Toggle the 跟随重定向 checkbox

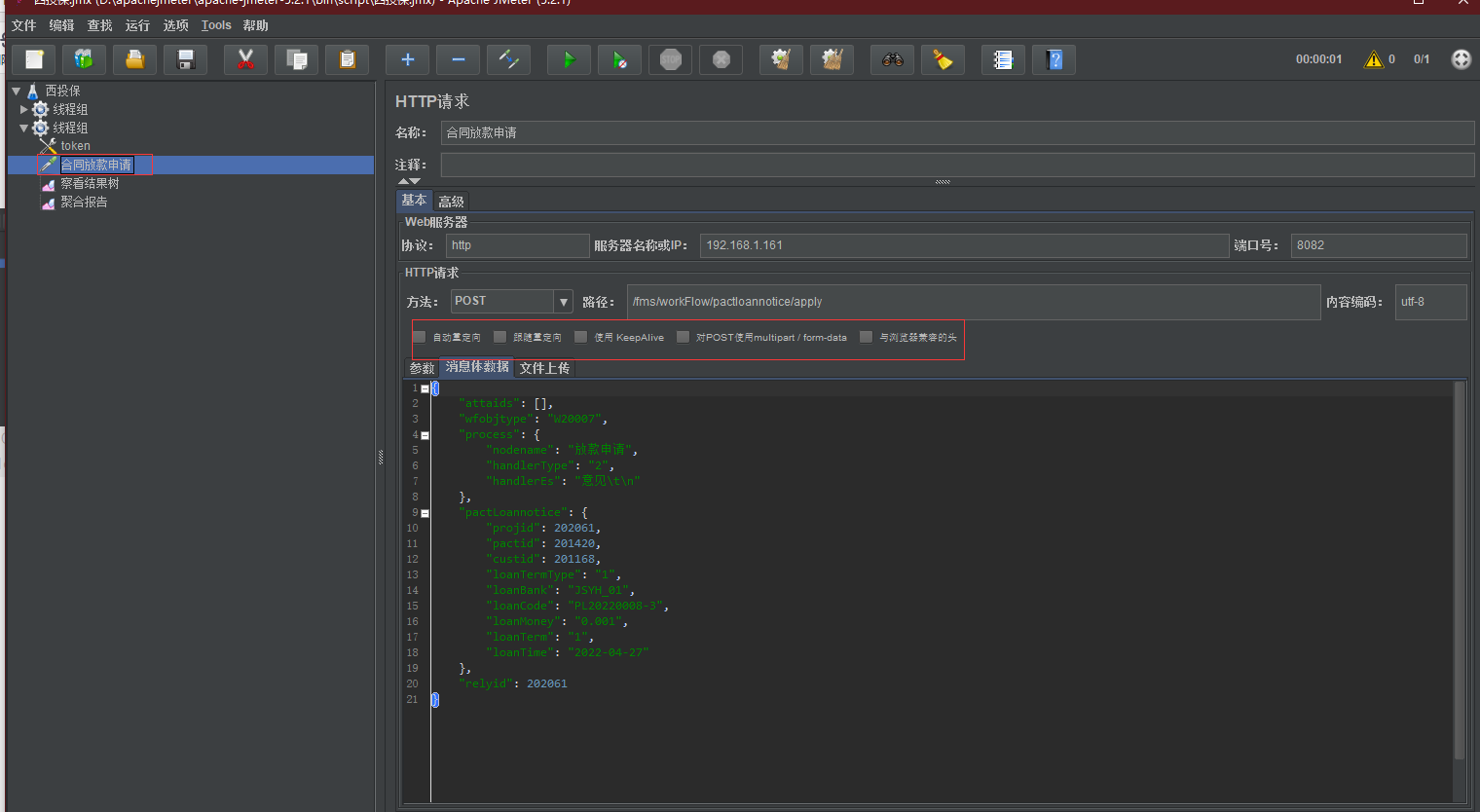tap(500, 337)
